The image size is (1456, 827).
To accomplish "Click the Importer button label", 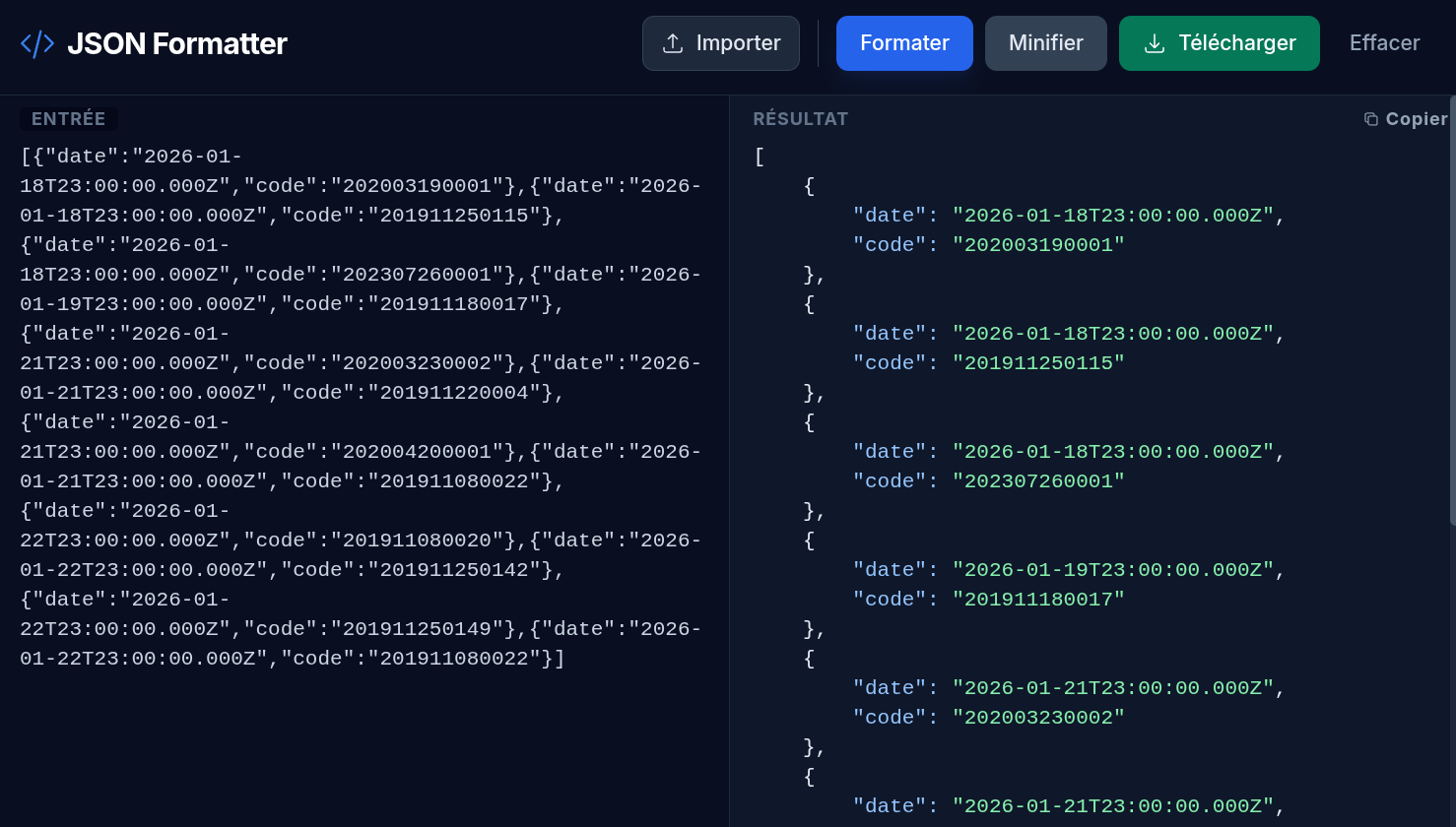I will (738, 43).
